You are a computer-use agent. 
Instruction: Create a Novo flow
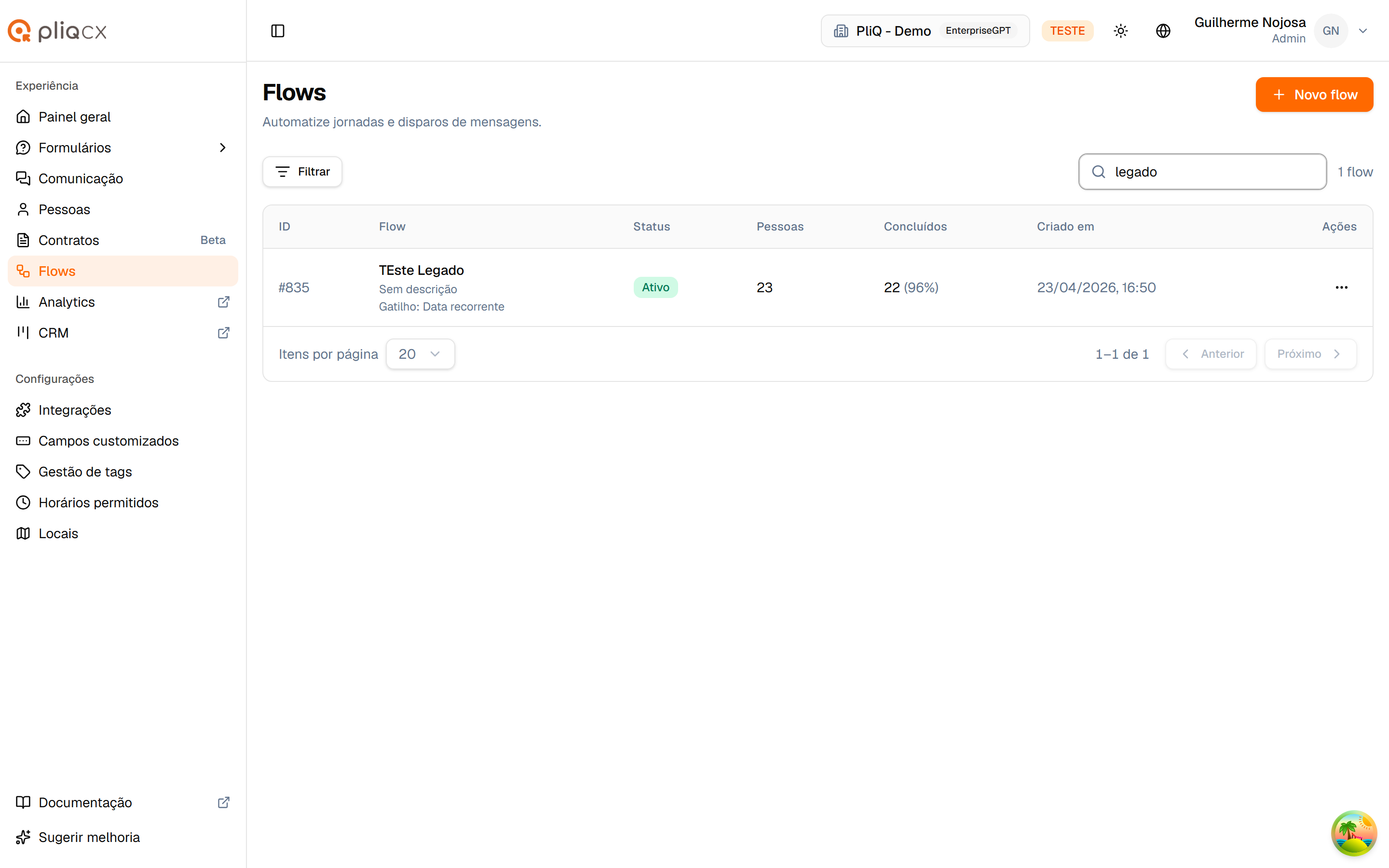click(x=1314, y=95)
